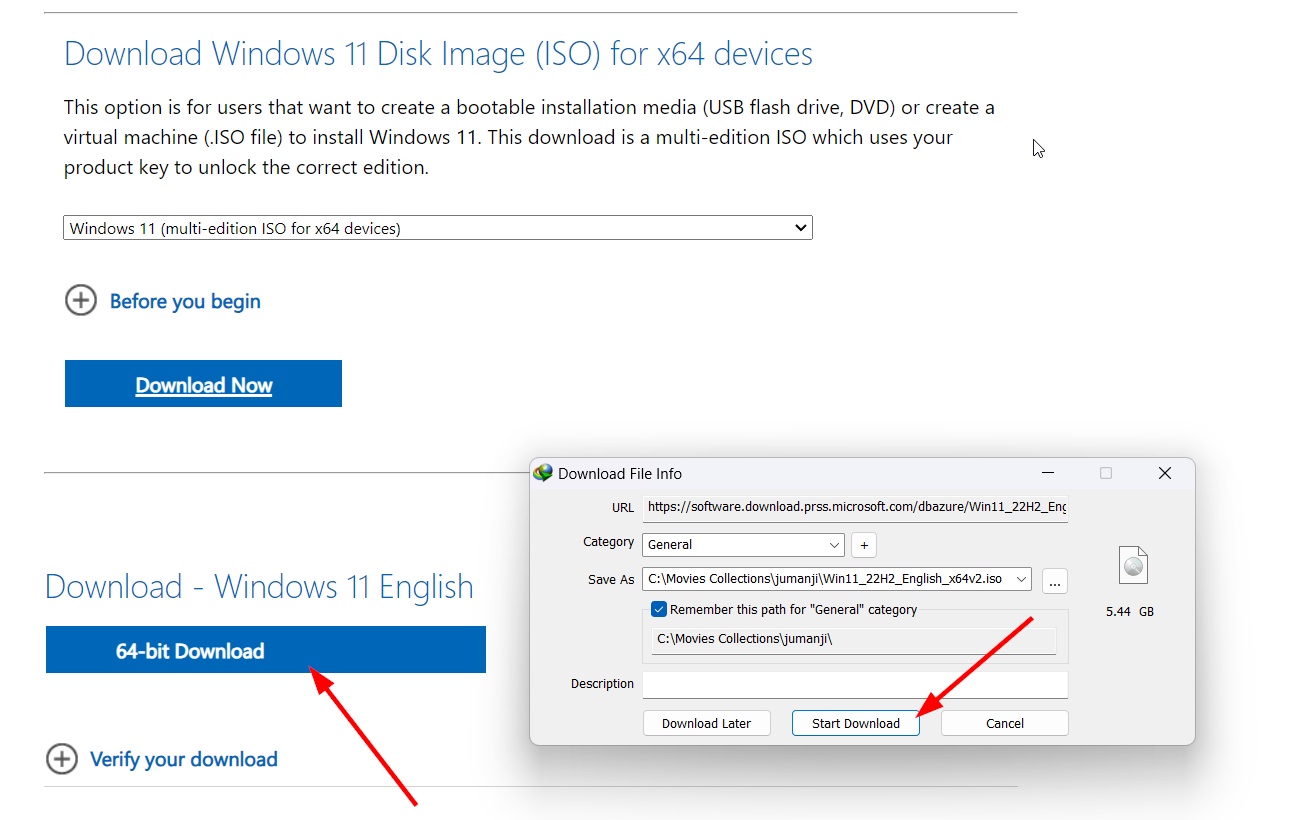The height and width of the screenshot is (820, 1313).
Task: Add a new category with the plus button
Action: [x=864, y=545]
